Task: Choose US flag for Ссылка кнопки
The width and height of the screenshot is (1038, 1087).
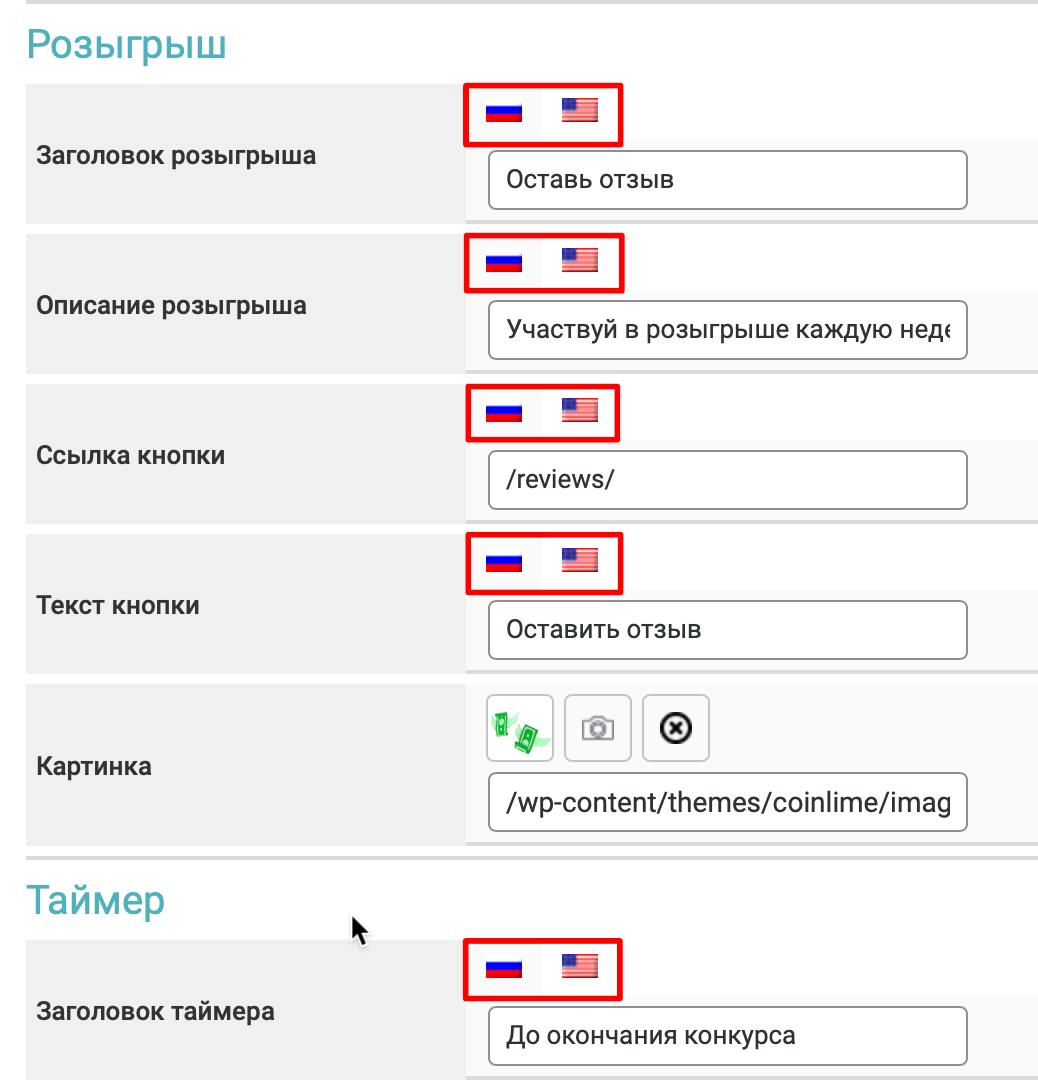Action: tap(579, 410)
